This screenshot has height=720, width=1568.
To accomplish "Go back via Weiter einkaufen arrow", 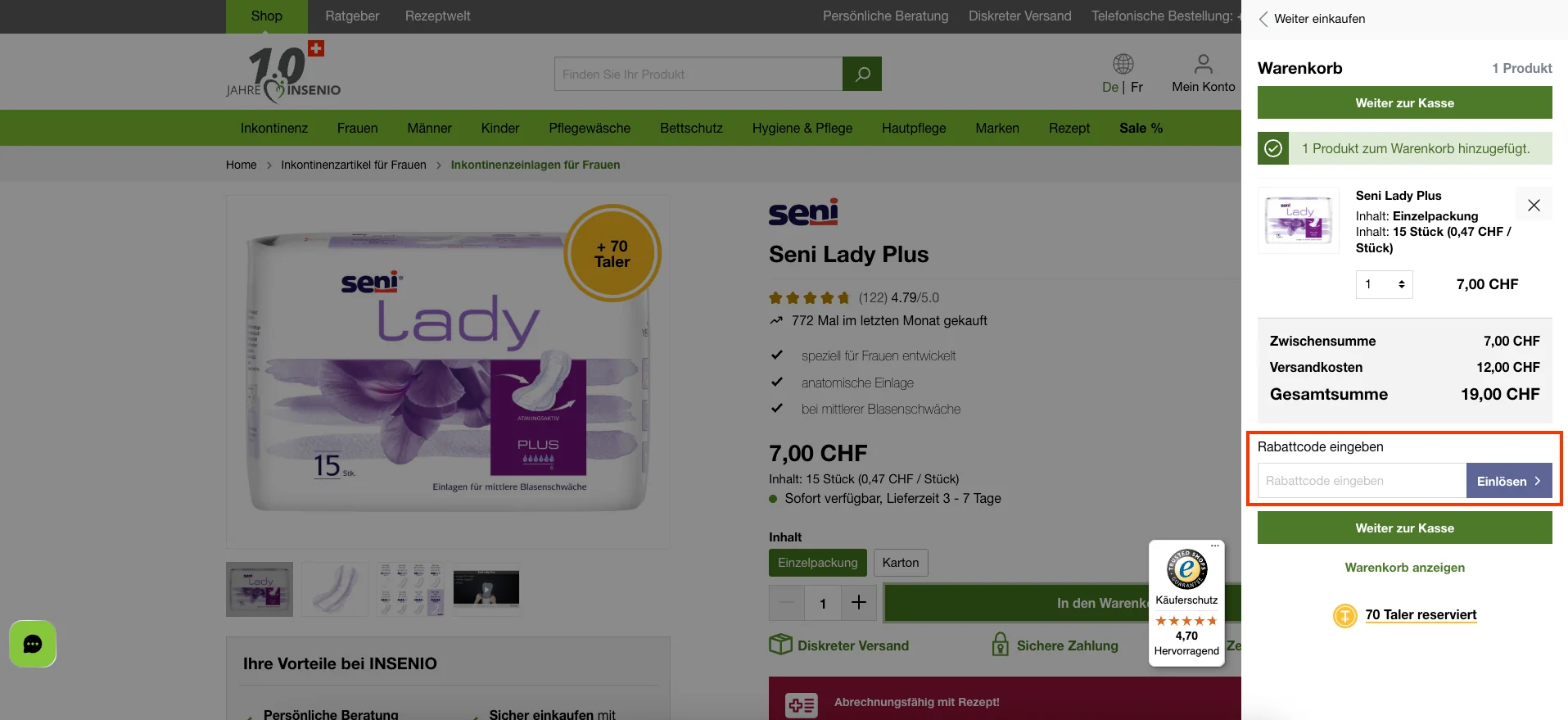I will tap(1264, 19).
